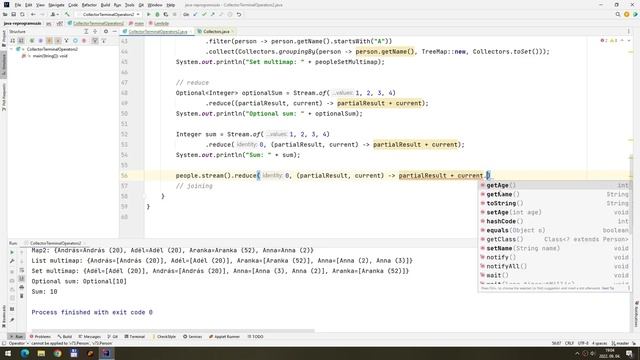640x360 pixels.
Task: Click the Lambda breadcrumb
Action: pos(159,23)
